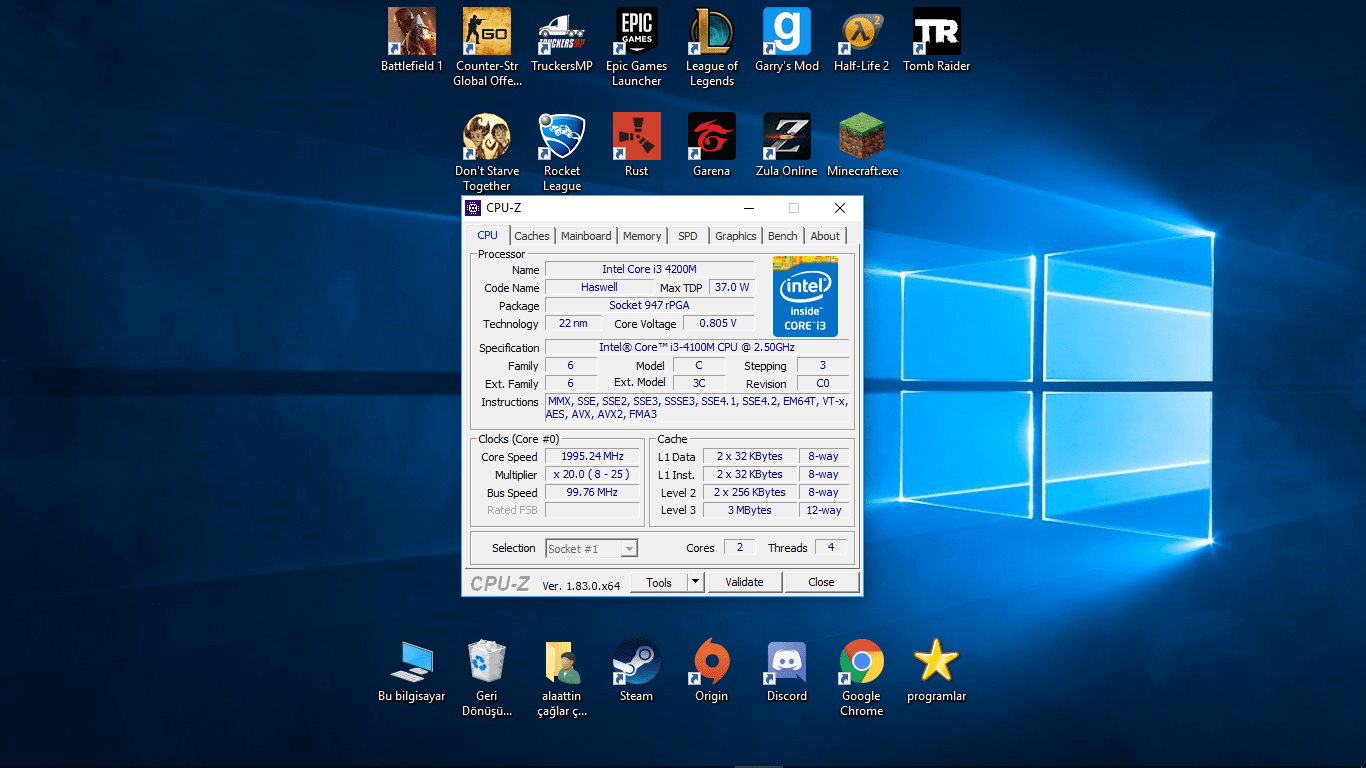The width and height of the screenshot is (1366, 768).
Task: Switch to the Mainboard tab
Action: [x=586, y=236]
